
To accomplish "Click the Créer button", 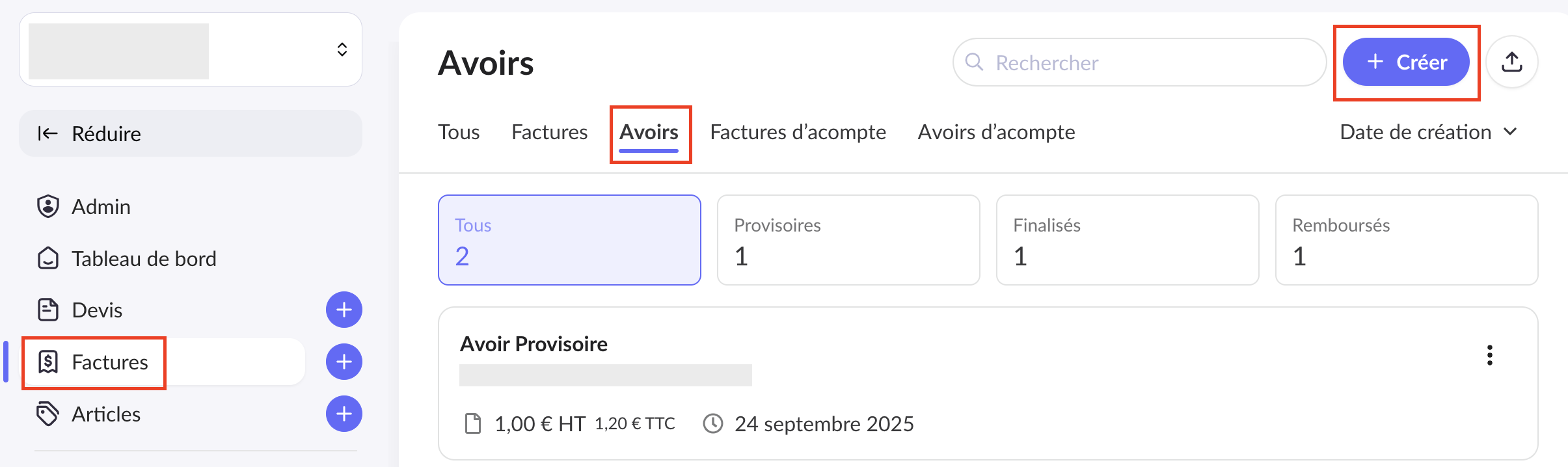I will click(1406, 62).
